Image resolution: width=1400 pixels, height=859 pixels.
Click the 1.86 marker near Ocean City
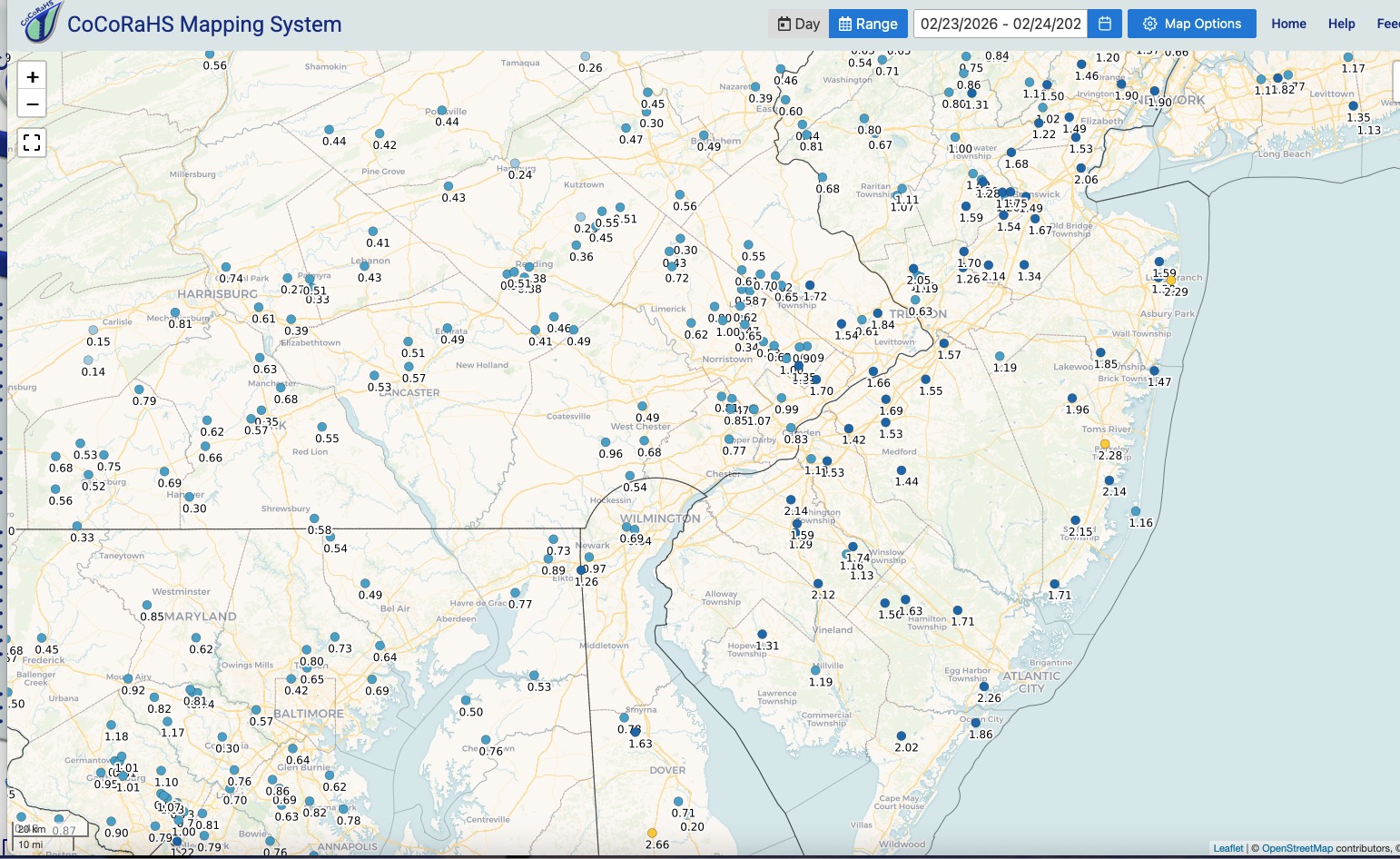(975, 723)
